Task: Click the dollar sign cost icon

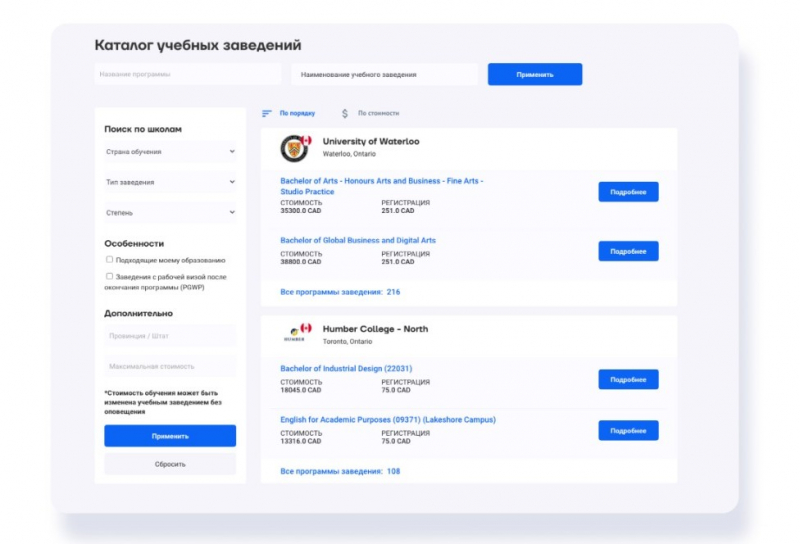Action: click(345, 114)
